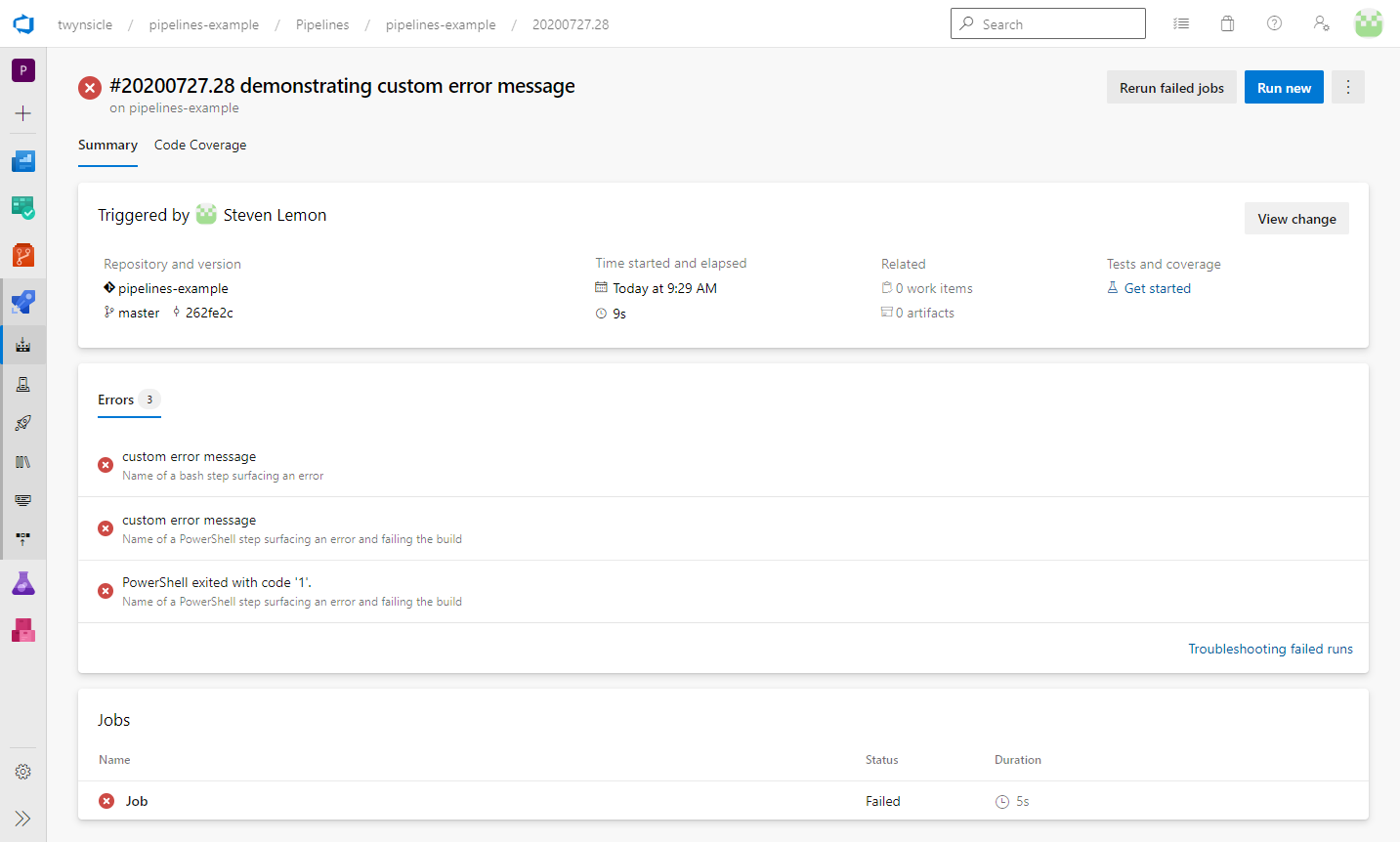The image size is (1400, 842).
Task: Open Troubleshooting failed runs link
Action: 1270,649
